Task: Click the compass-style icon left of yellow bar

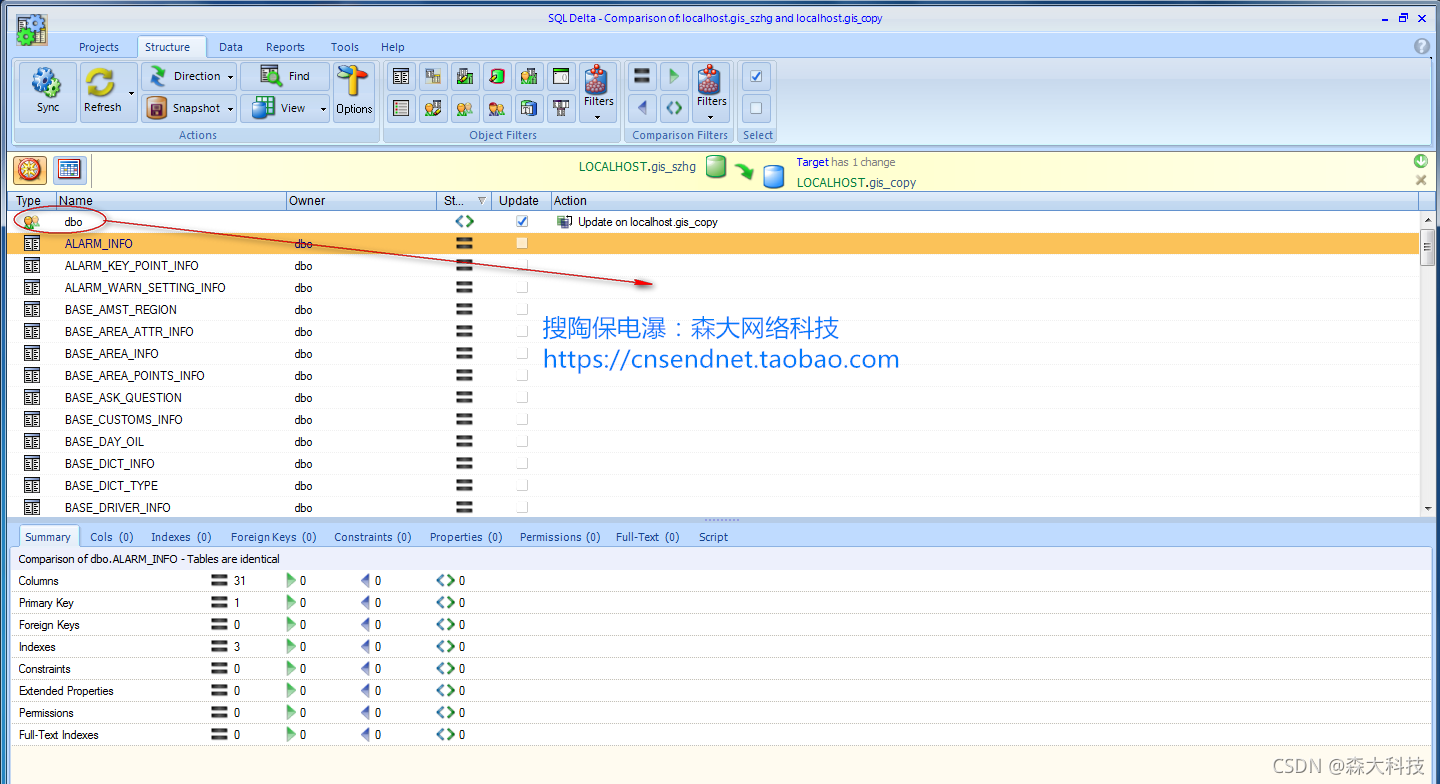Action: (x=30, y=170)
